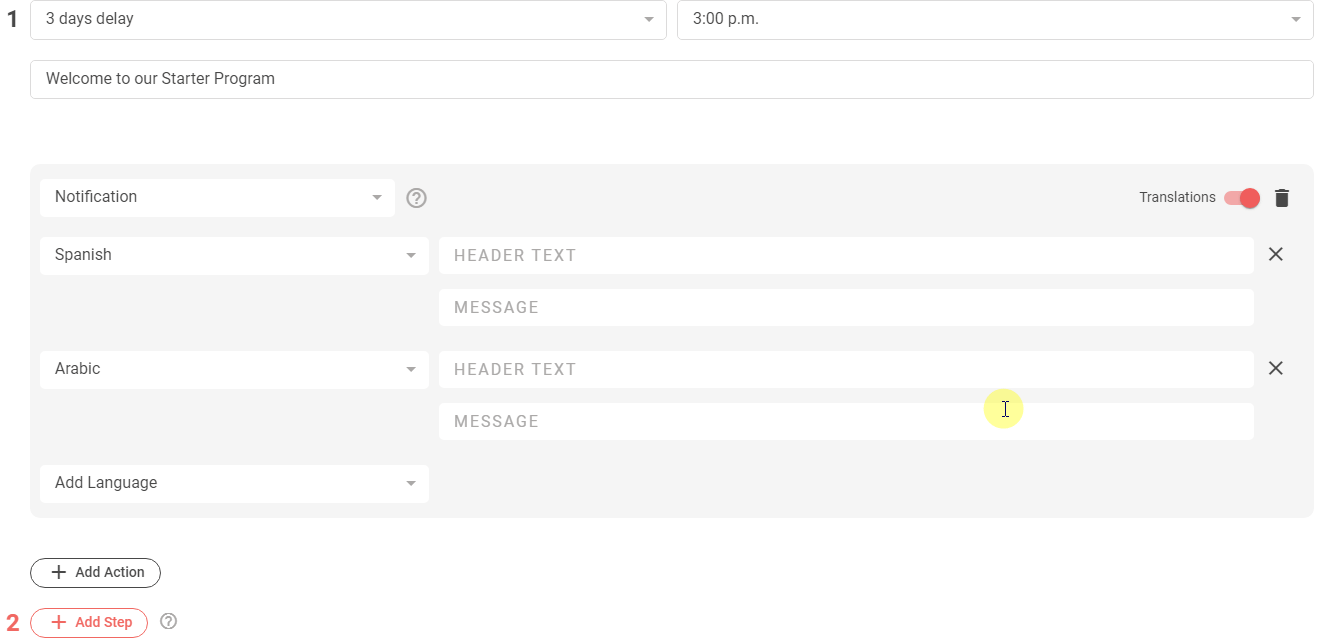Open the 3 days delay dropdown
1332x638 pixels.
[348, 20]
